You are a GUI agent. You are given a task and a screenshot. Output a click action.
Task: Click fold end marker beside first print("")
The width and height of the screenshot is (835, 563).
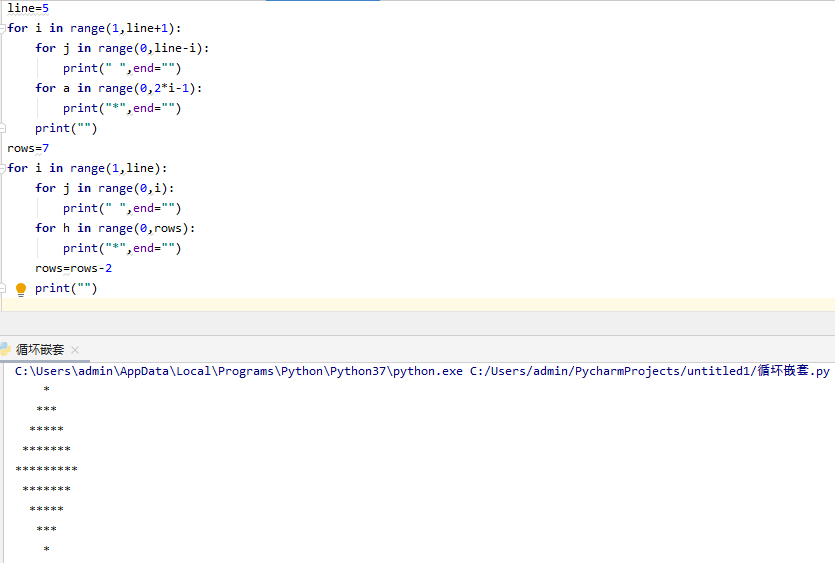click(x=3, y=128)
